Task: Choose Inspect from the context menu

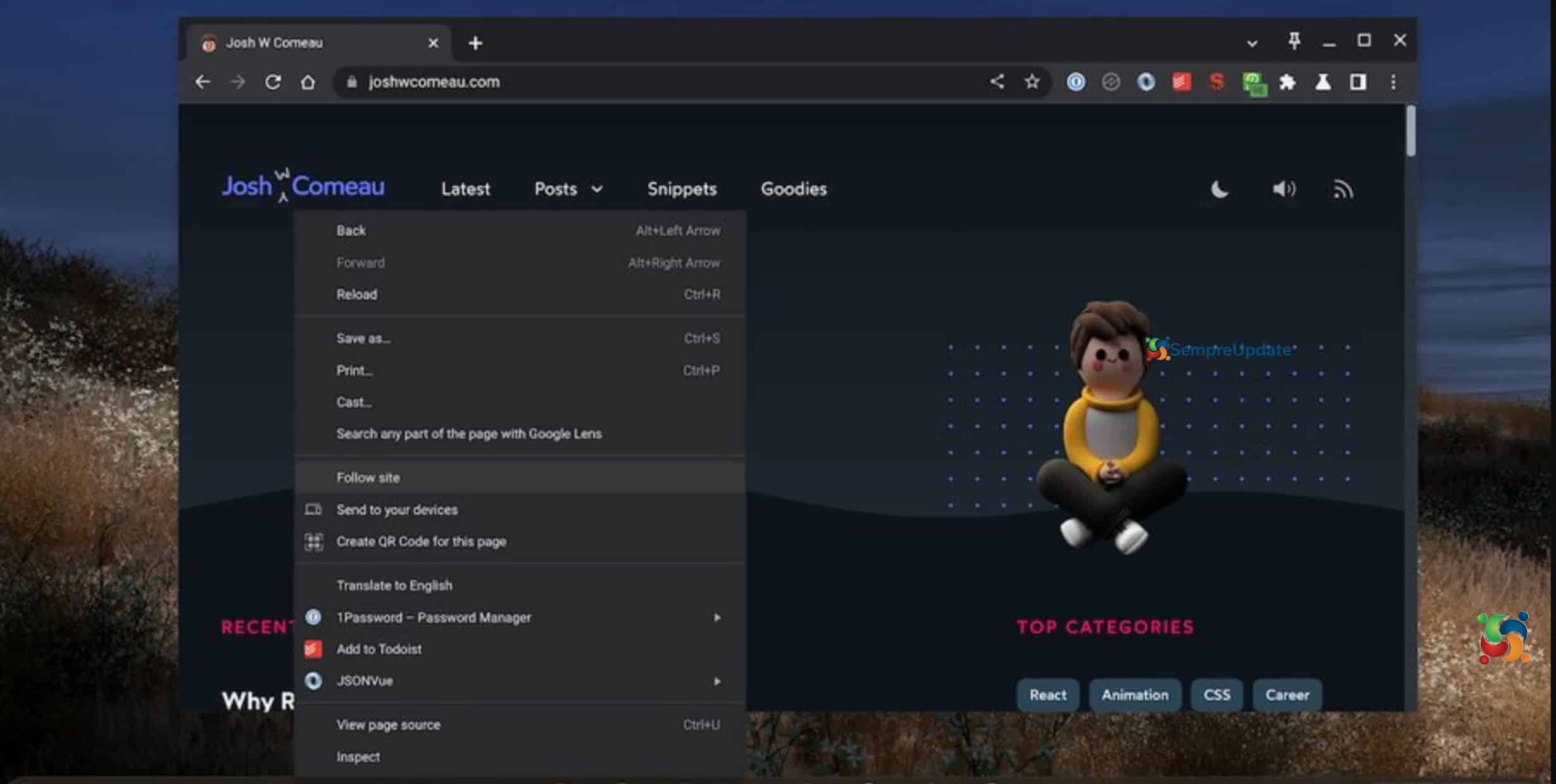Action: [x=519, y=757]
